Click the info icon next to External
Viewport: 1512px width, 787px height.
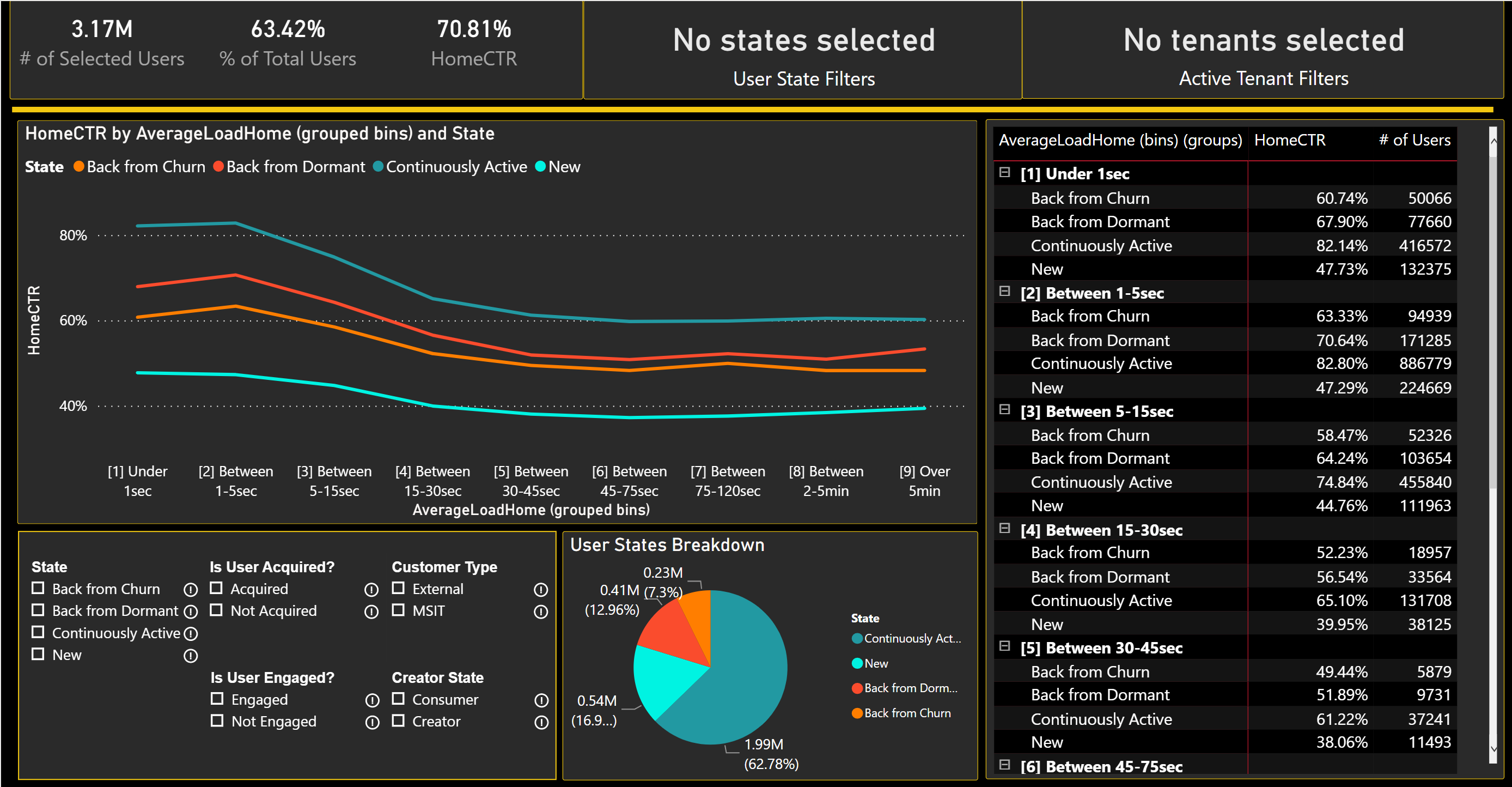tap(541, 589)
